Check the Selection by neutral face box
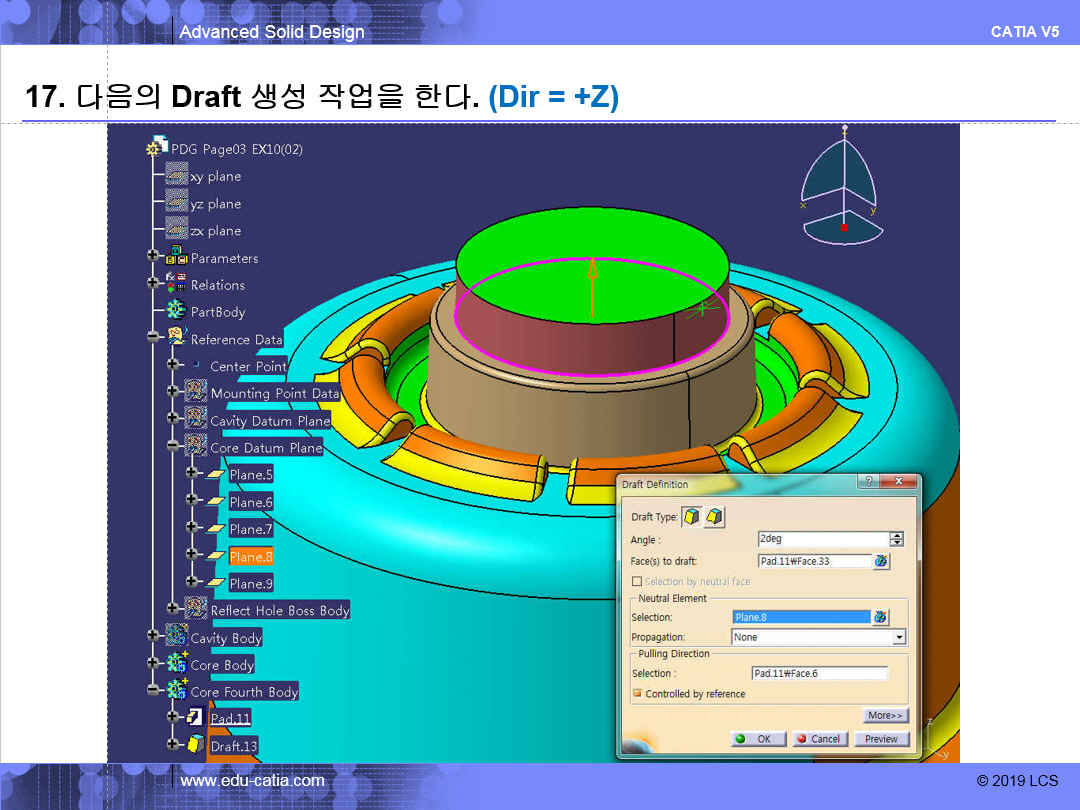The width and height of the screenshot is (1080, 810). point(637,581)
